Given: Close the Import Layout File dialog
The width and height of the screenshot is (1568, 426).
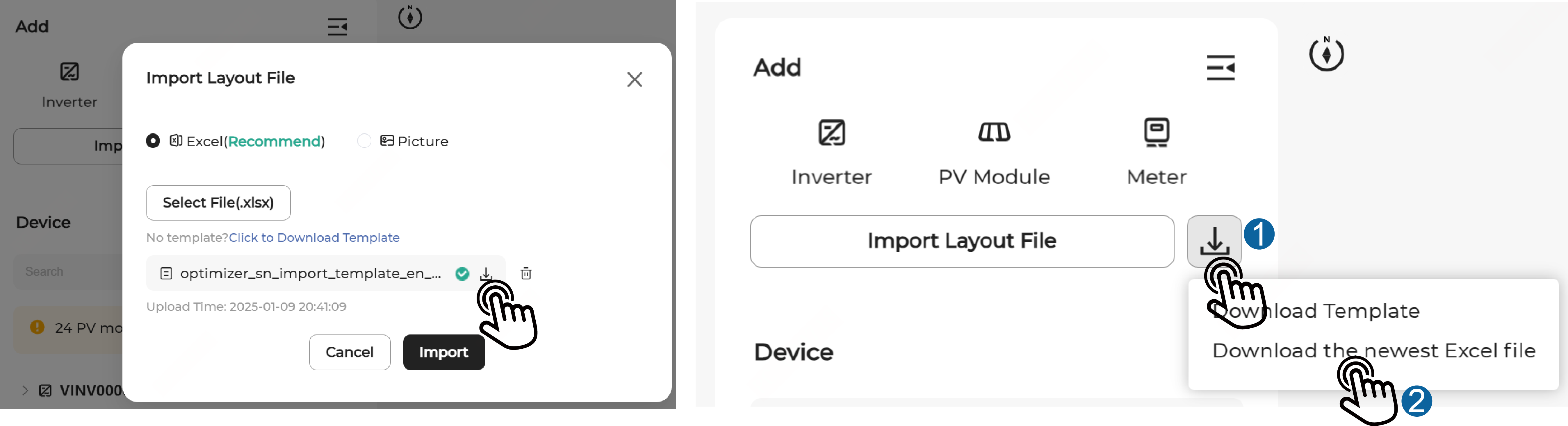Looking at the screenshot, I should (634, 80).
